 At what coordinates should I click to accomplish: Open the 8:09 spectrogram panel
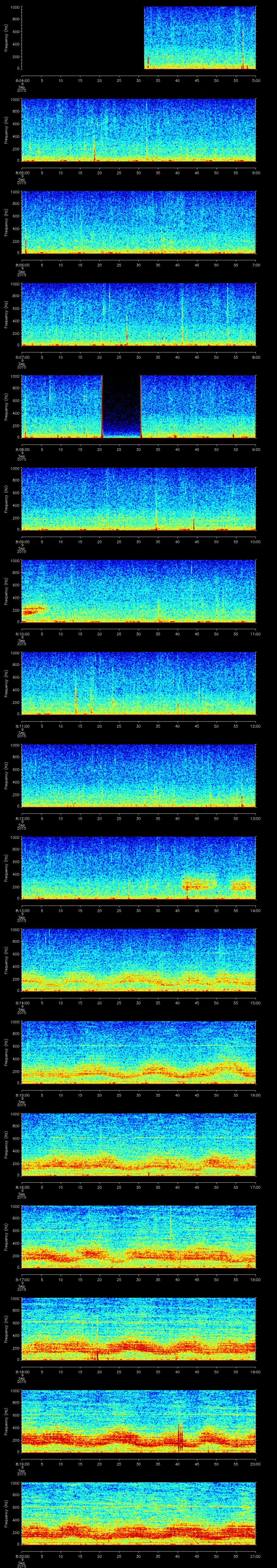point(139,499)
